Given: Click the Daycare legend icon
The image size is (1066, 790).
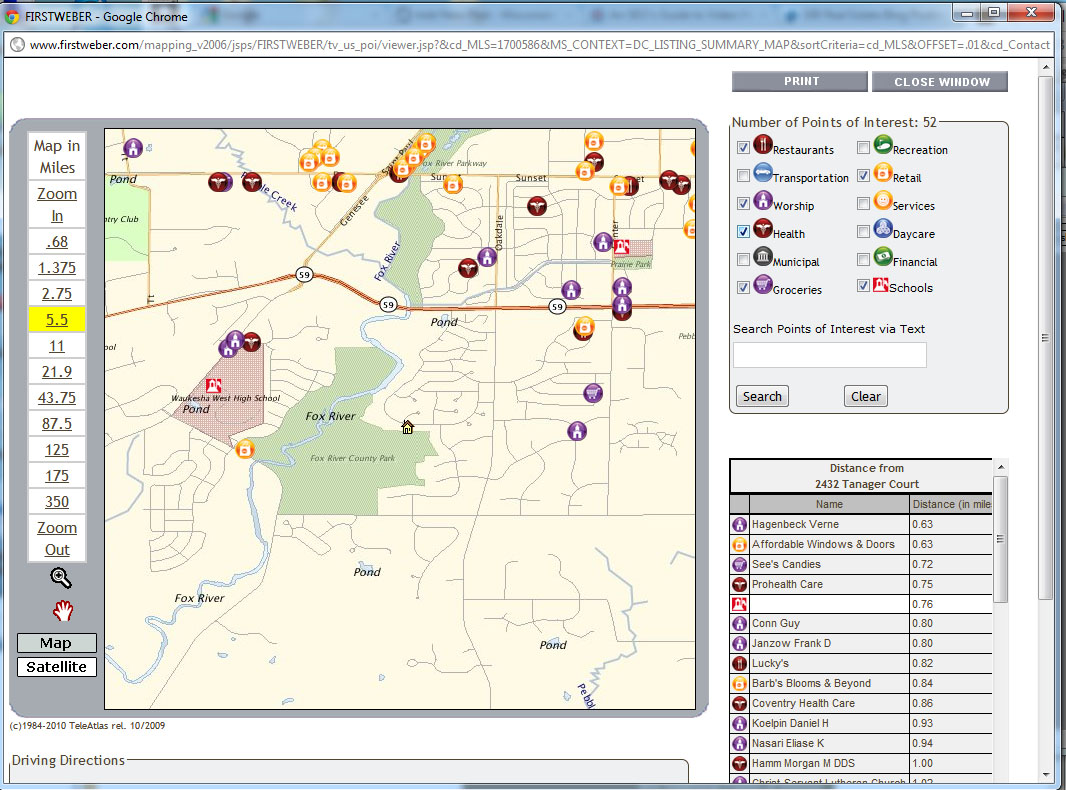Looking at the screenshot, I should tap(882, 228).
